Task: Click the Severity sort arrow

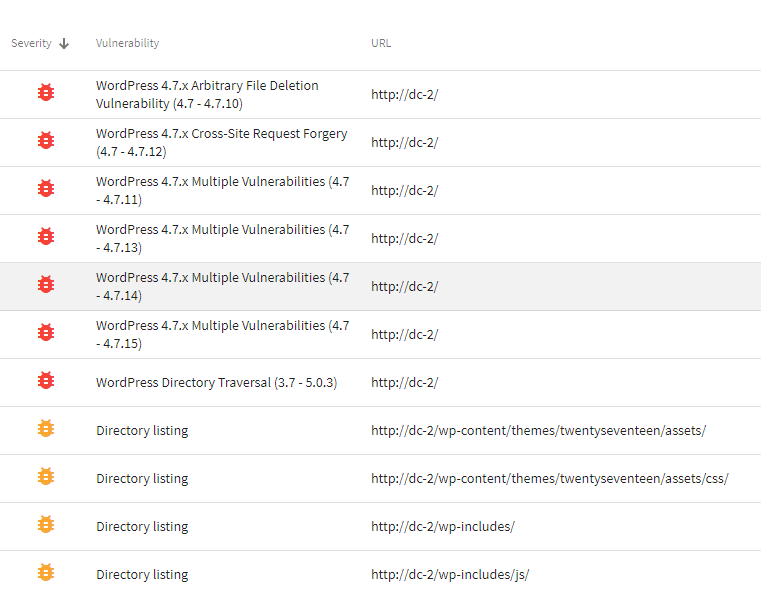Action: 65,44
